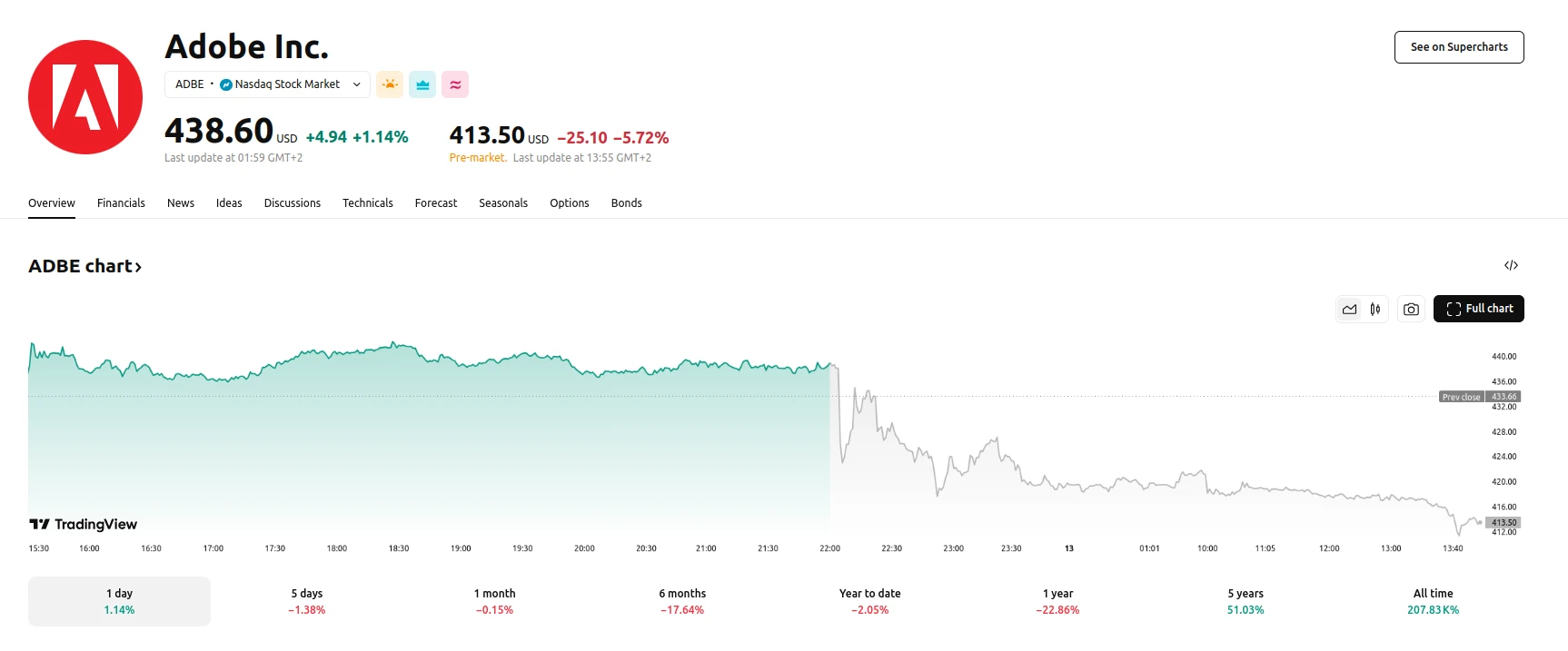The width and height of the screenshot is (1568, 651).
Task: Select the 6 months performance range
Action: pyautogui.click(x=682, y=601)
